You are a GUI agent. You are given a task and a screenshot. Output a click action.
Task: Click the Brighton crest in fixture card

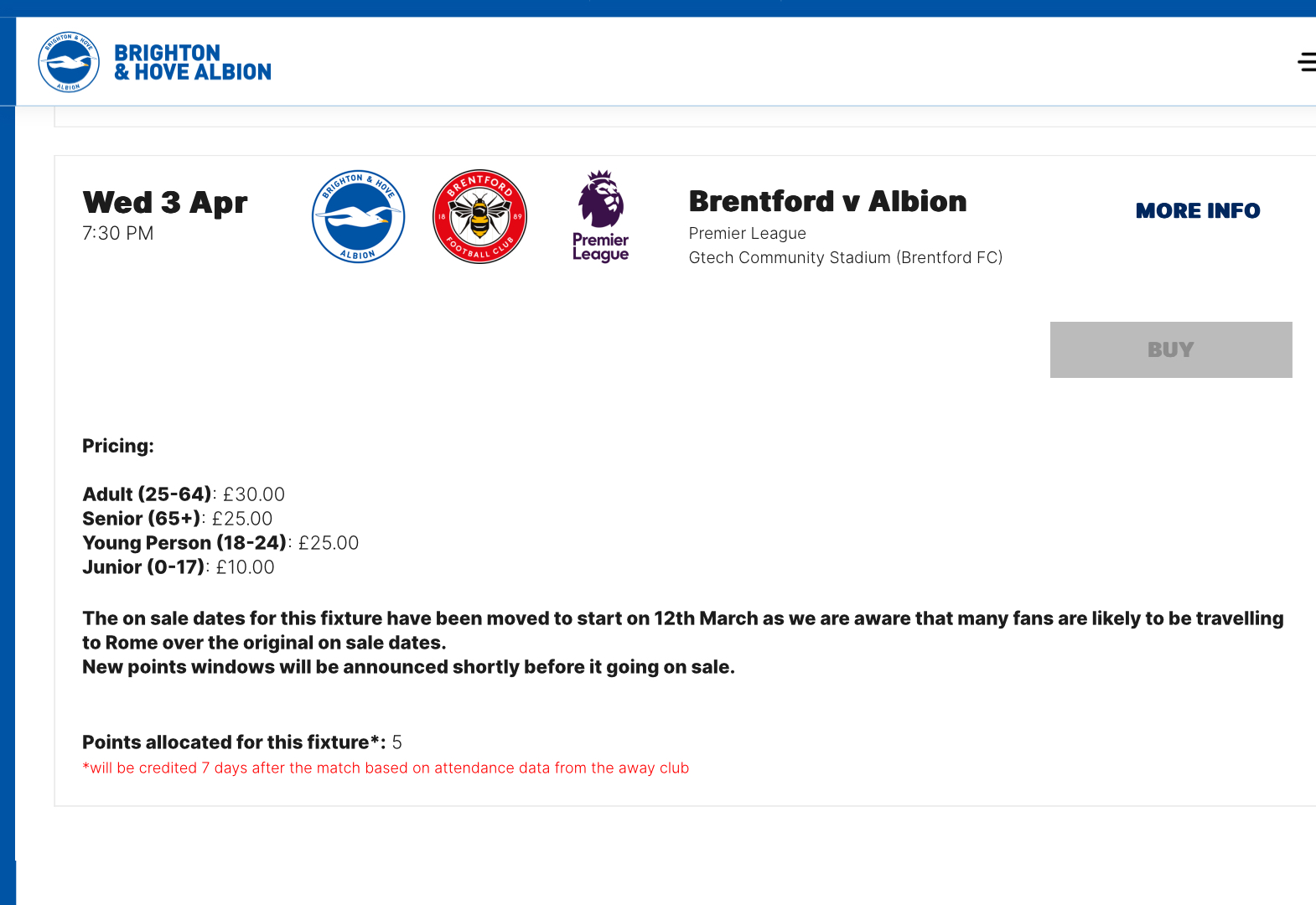[359, 217]
